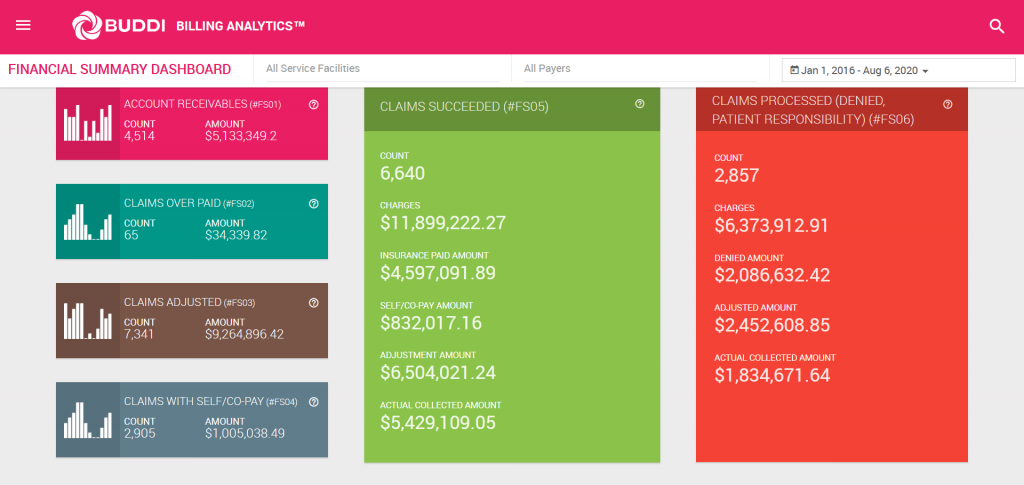Click the Account Receivables bar chart thumbnail

(88, 123)
